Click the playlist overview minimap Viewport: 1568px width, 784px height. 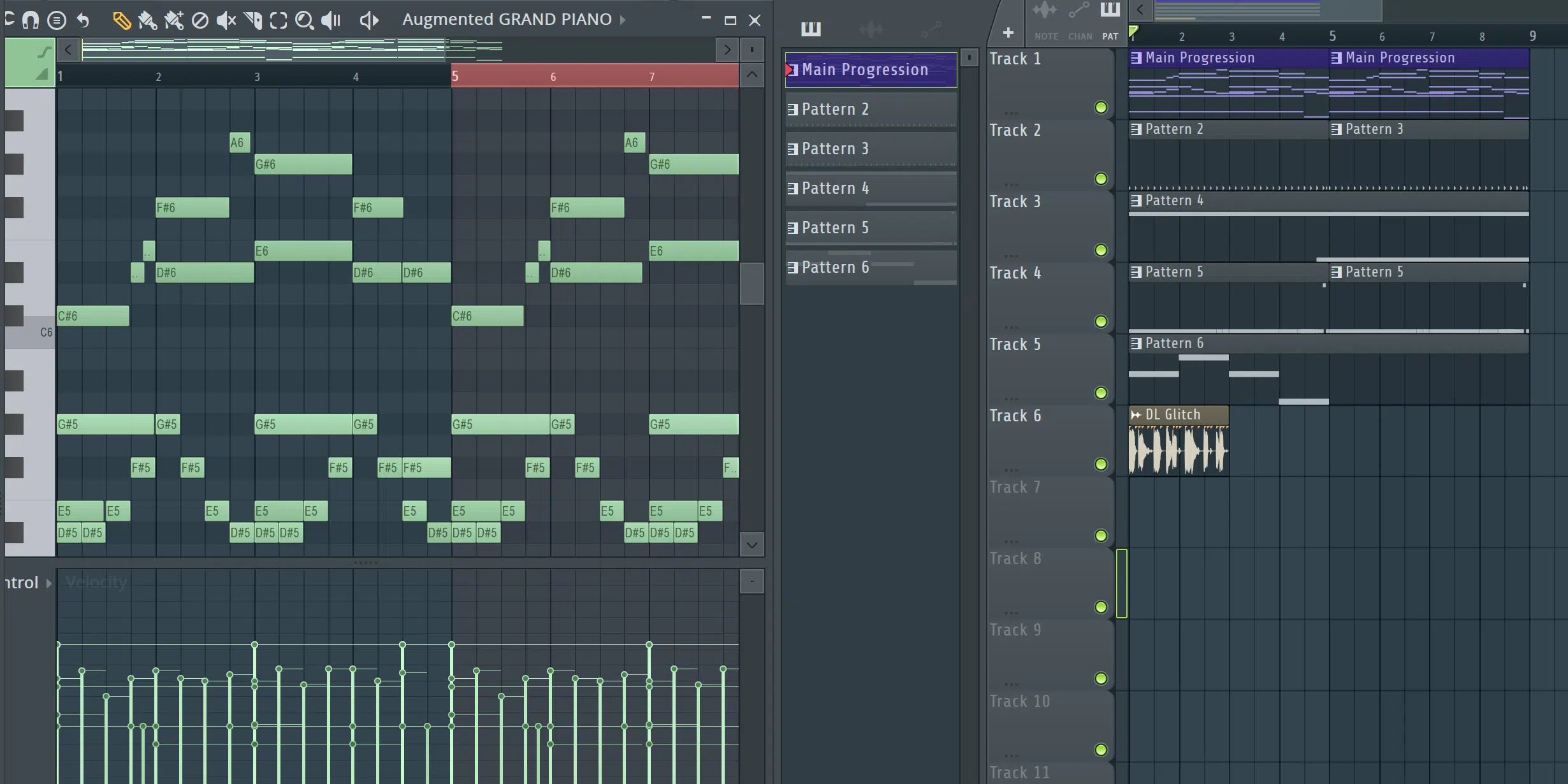pyautogui.click(x=1267, y=10)
